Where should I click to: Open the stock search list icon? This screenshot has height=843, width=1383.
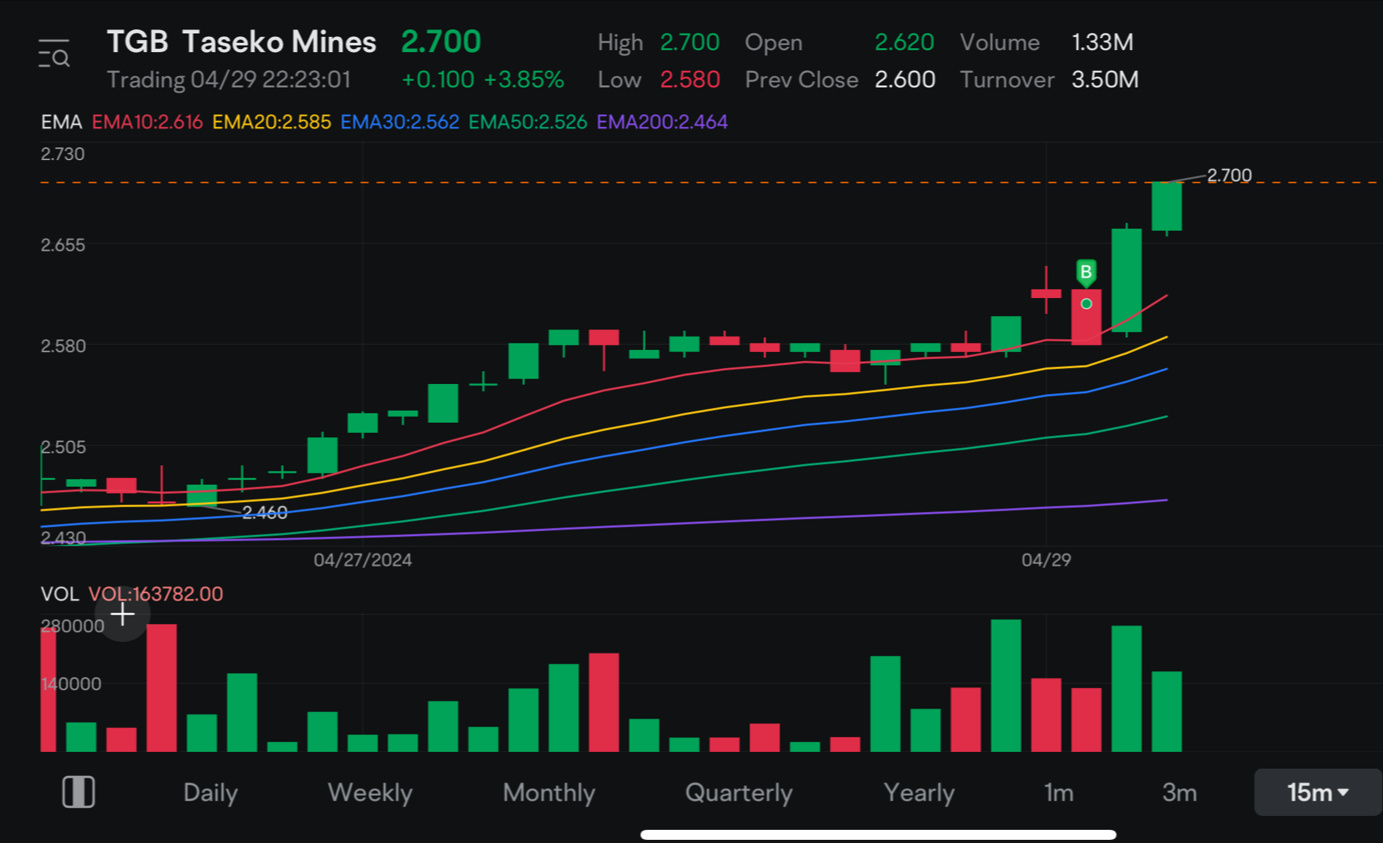coord(54,54)
